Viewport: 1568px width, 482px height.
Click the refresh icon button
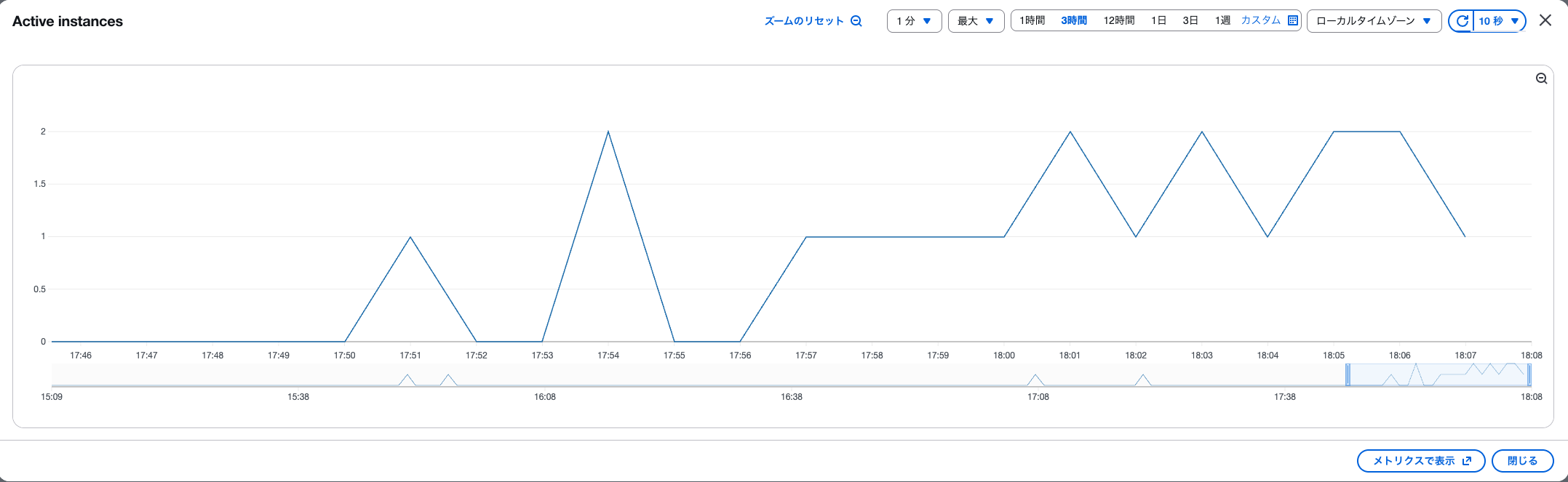coord(1461,21)
